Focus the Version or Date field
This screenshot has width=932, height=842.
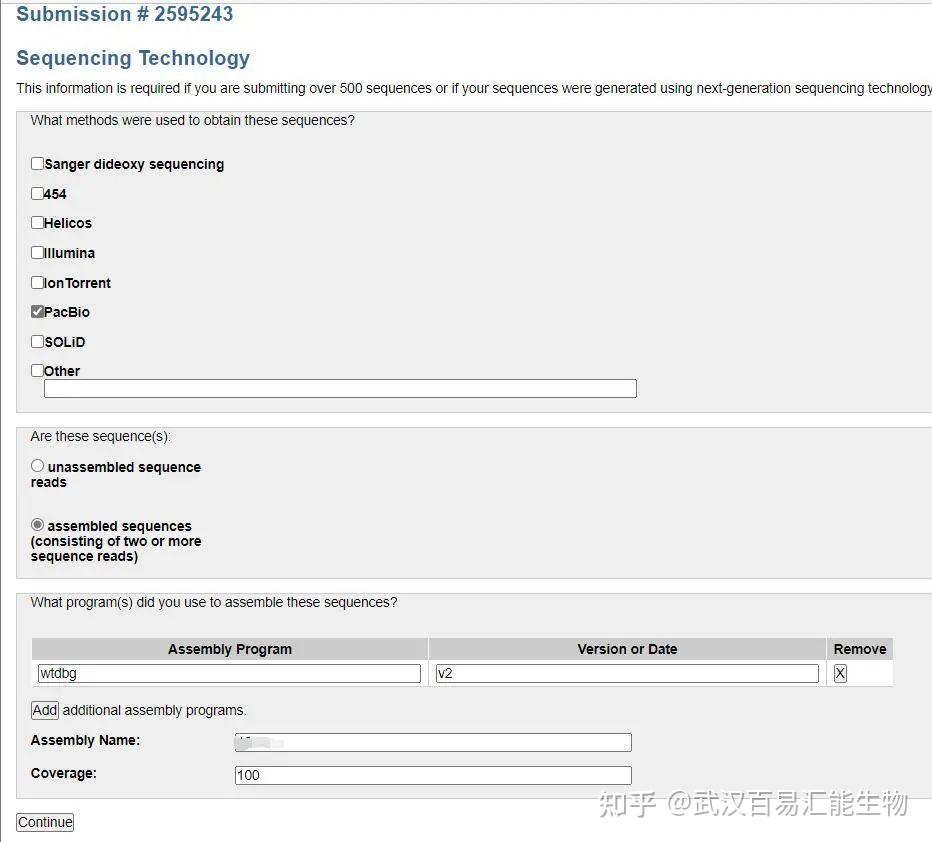point(627,674)
